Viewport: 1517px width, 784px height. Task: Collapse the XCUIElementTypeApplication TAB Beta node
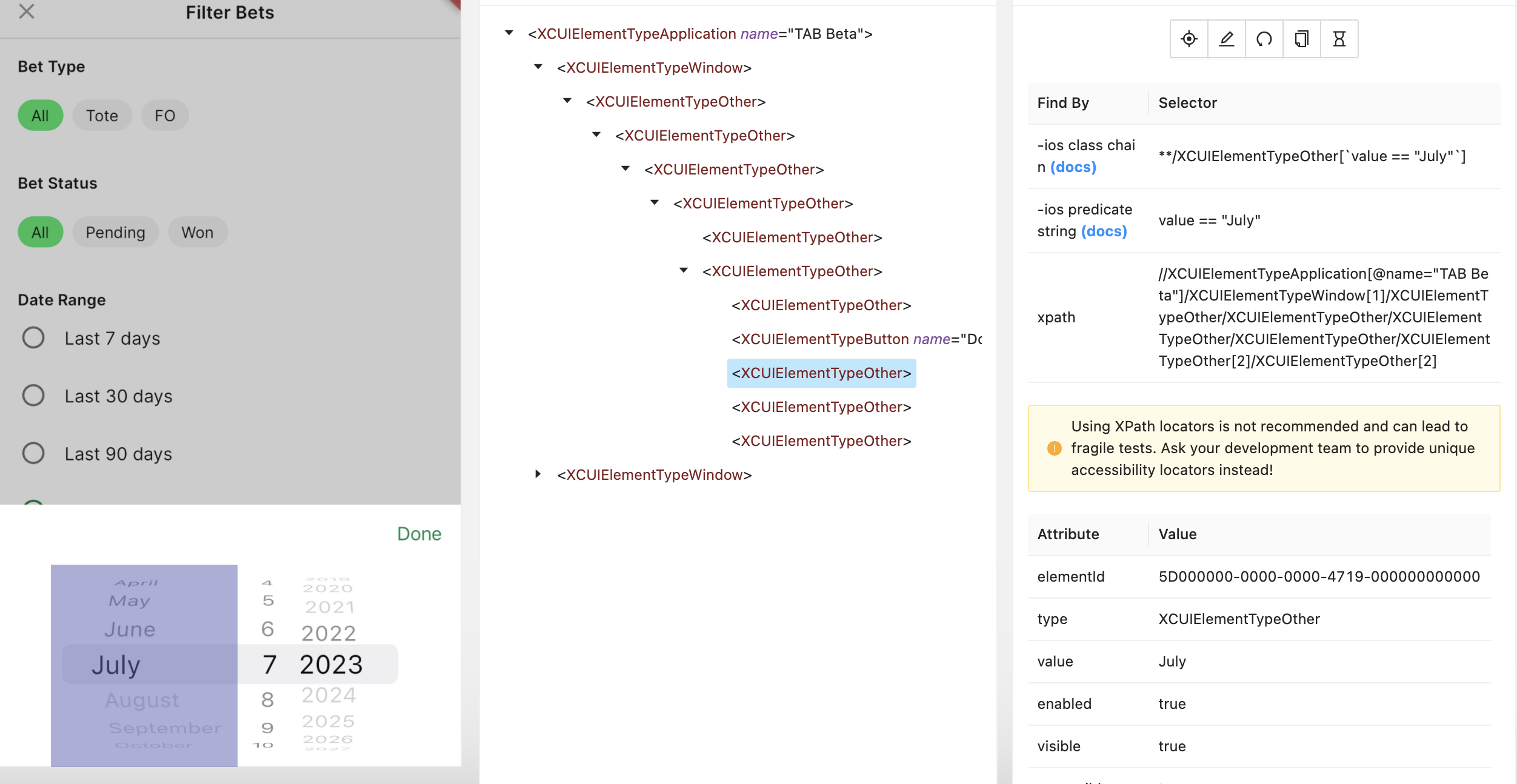coord(509,33)
